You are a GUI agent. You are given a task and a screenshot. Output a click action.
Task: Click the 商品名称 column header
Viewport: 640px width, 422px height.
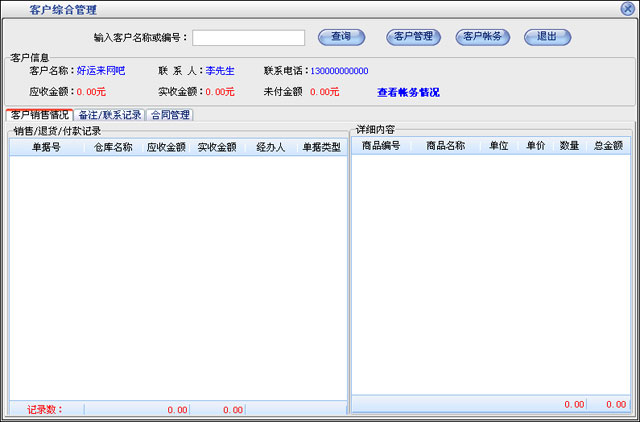[445, 146]
